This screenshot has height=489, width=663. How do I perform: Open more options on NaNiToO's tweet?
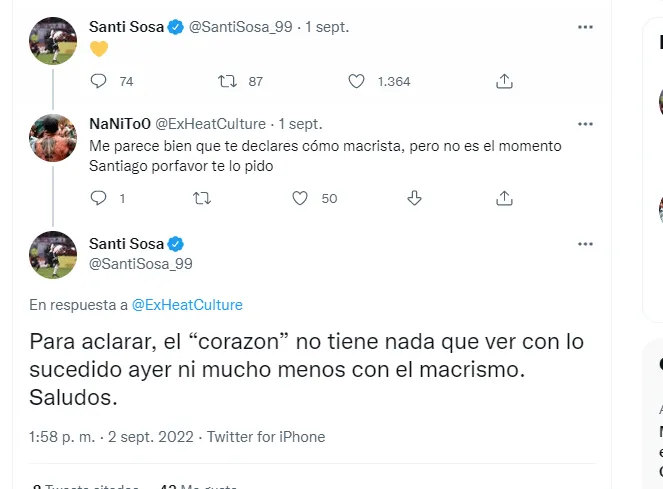coord(583,124)
